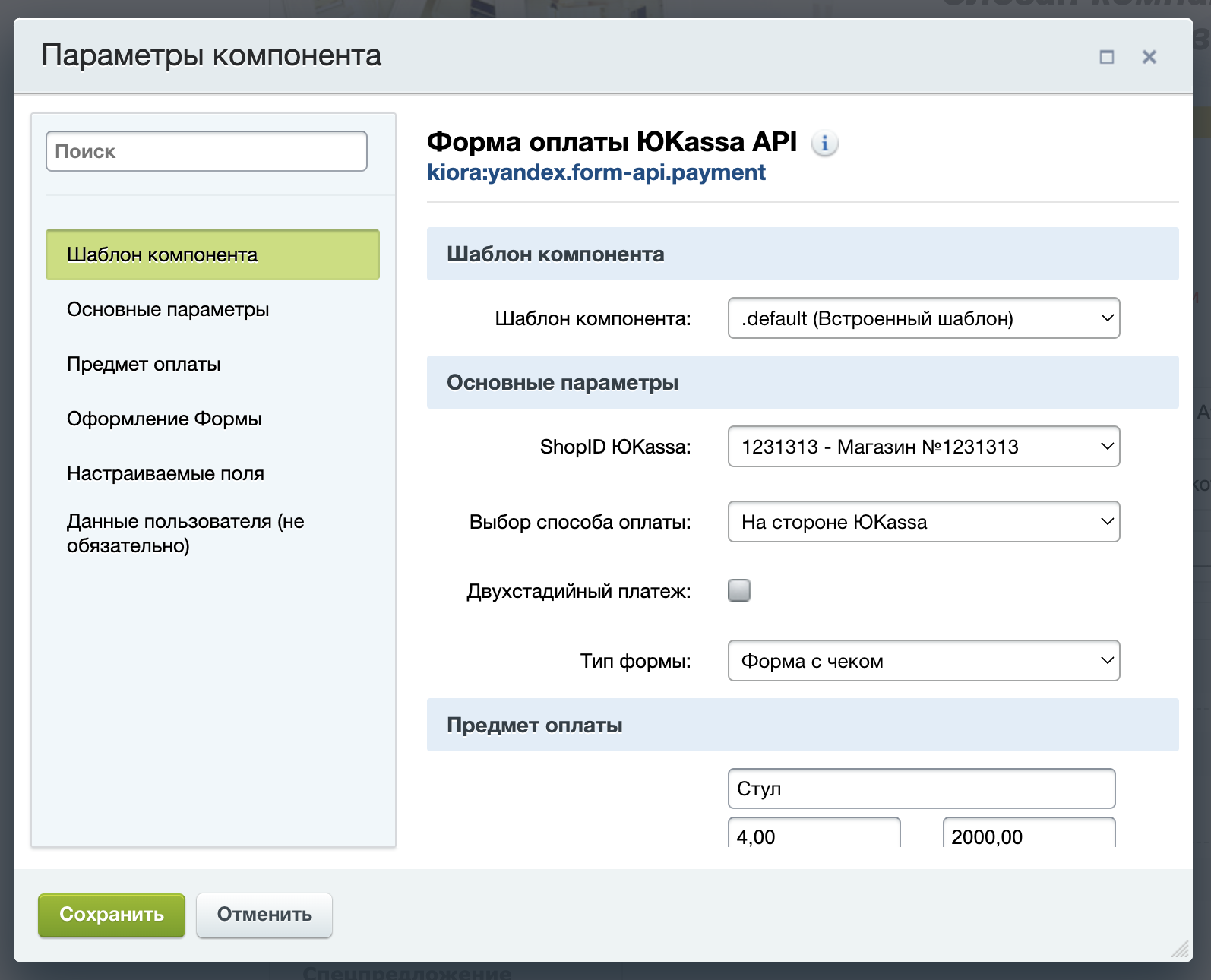Click the info icon beside the form title
Screen dimensions: 1211x980
[x=824, y=143]
